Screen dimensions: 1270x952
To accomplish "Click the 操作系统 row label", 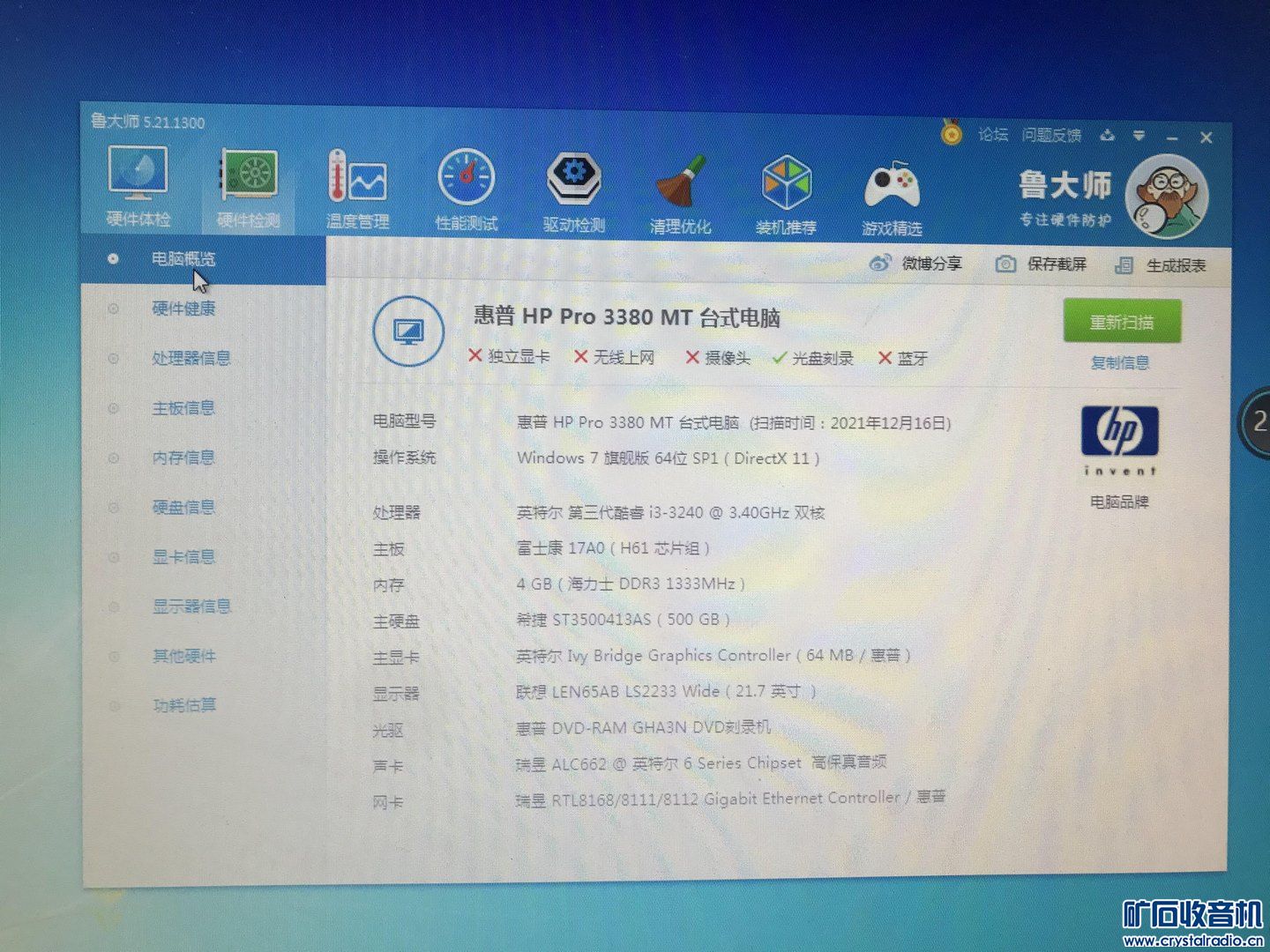I will coord(404,457).
